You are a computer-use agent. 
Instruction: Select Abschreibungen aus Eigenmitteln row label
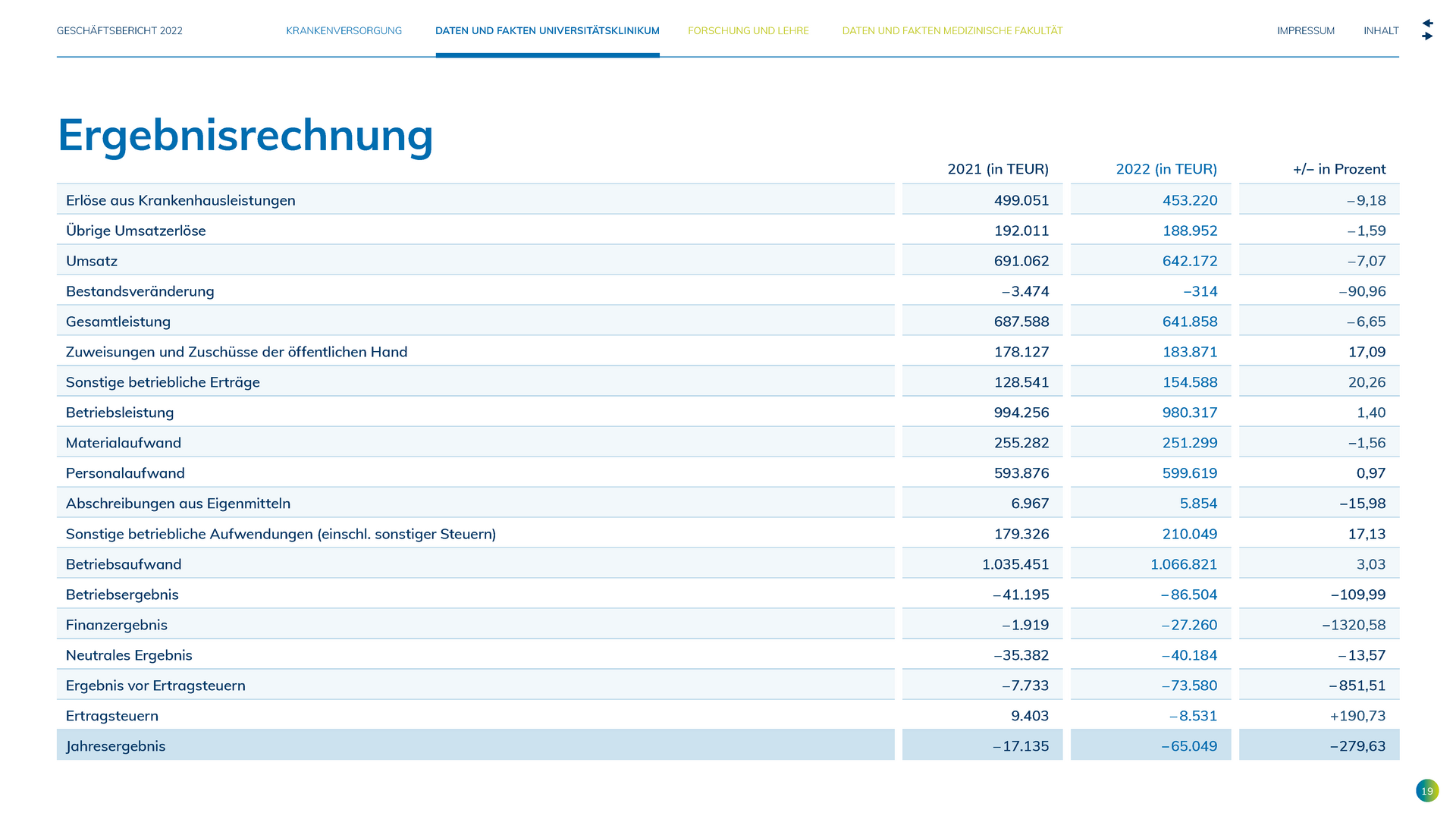[178, 504]
